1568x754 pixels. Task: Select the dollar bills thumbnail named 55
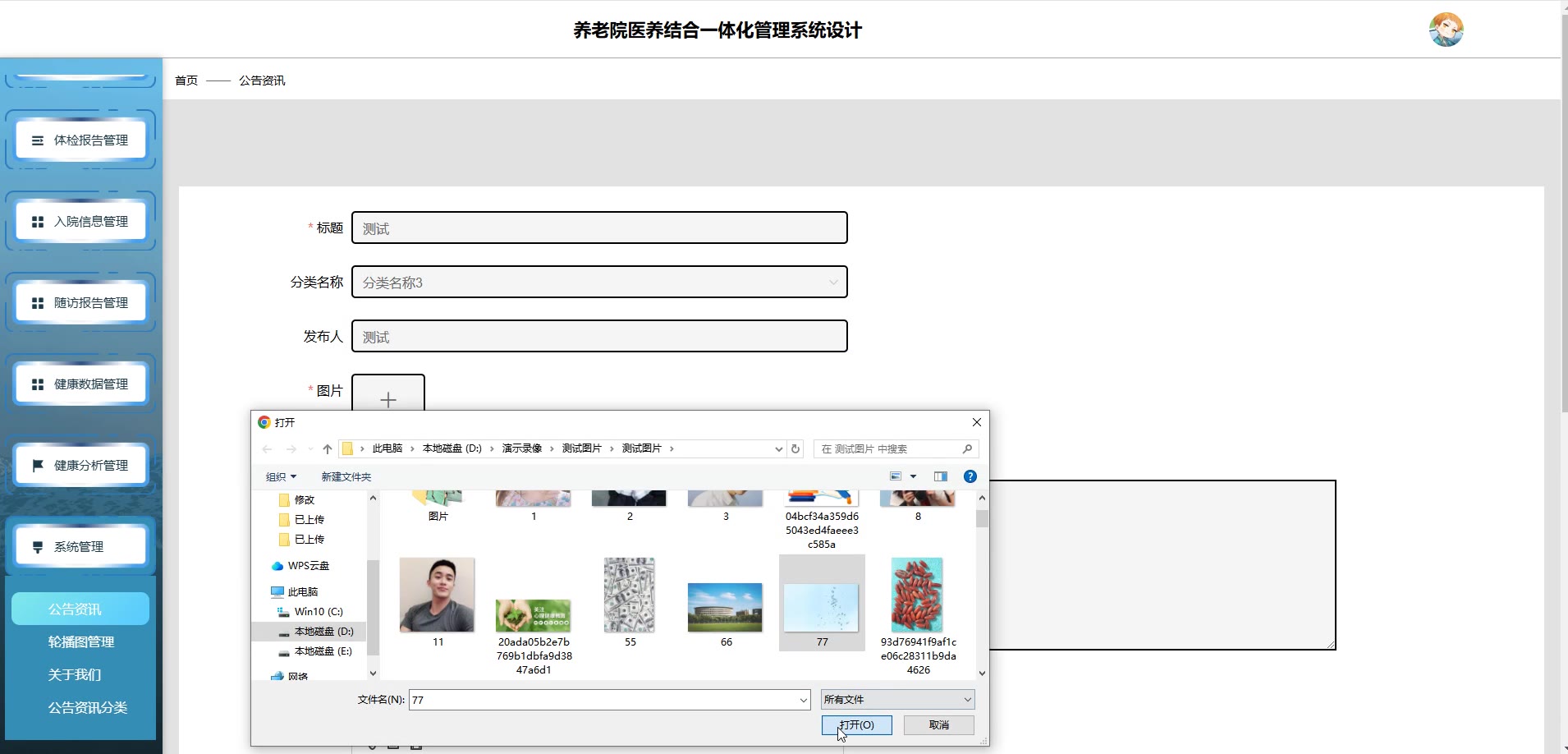[630, 595]
